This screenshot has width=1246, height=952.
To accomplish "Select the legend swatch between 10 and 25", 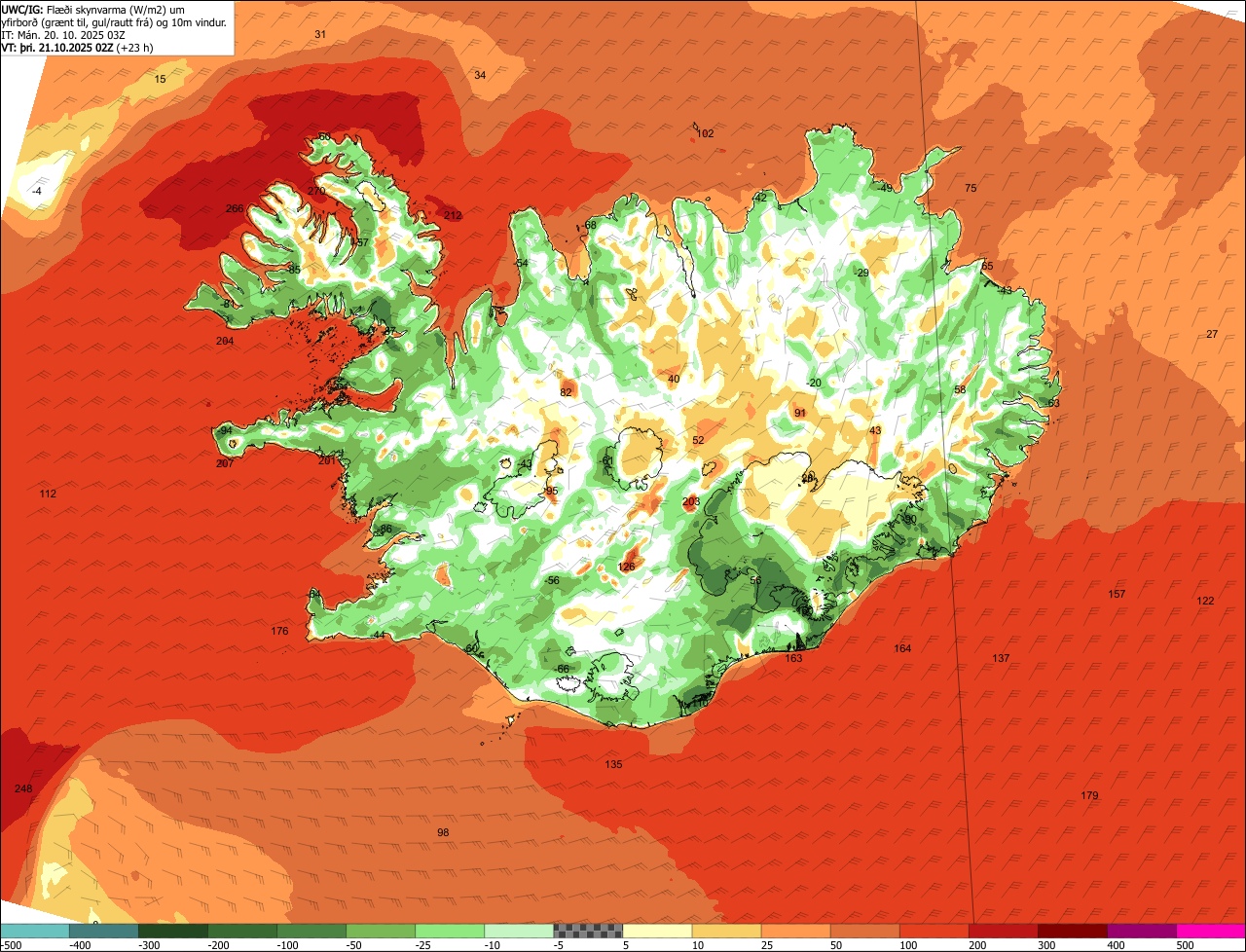I will point(726,931).
